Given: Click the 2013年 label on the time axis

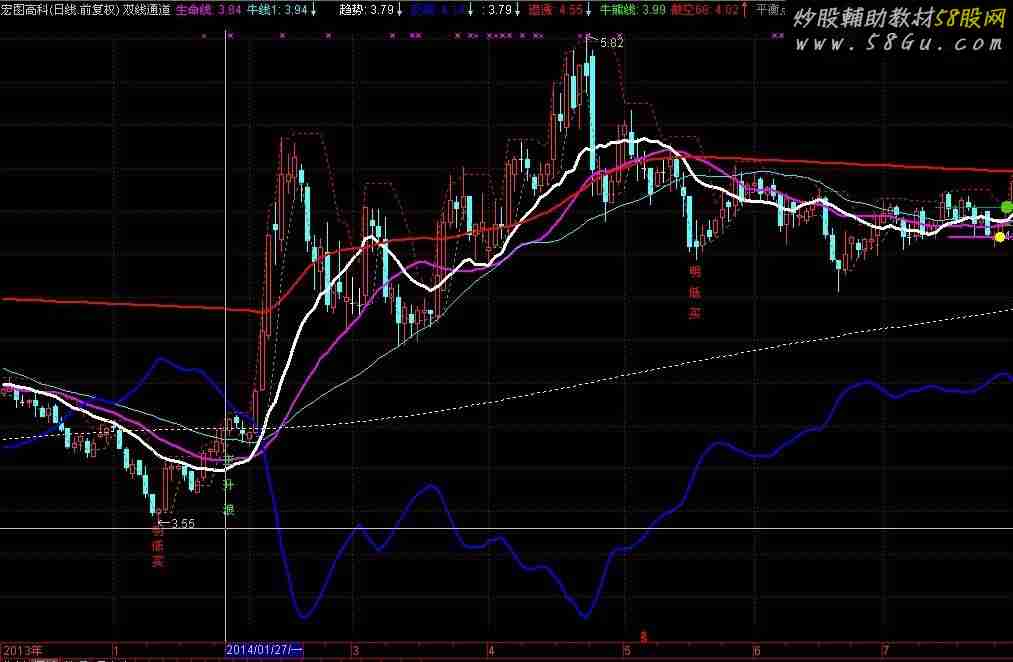Looking at the screenshot, I should (x=22, y=650).
